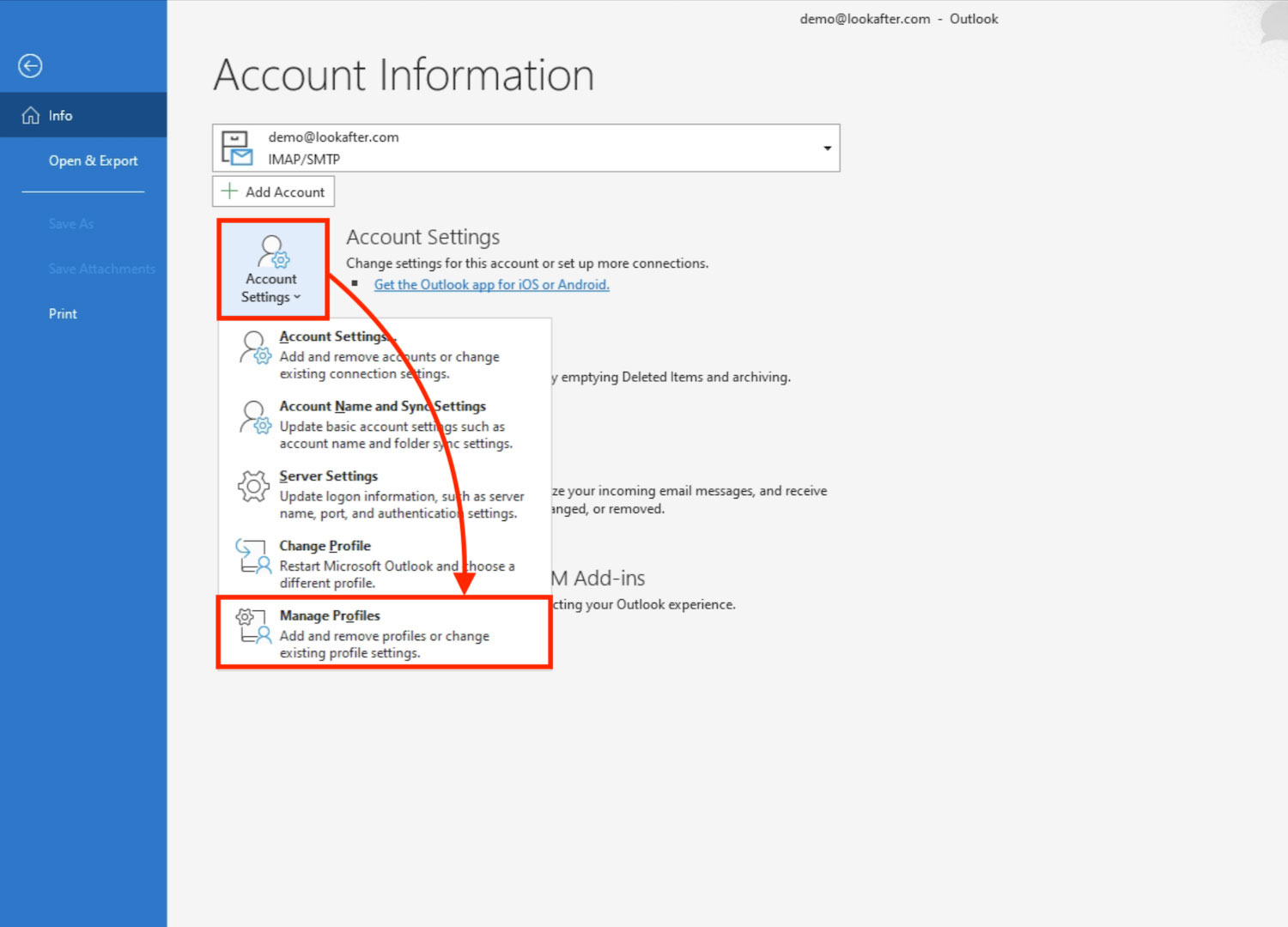Open the demo@lookafter.com account combo box
This screenshot has width=1288, height=927.
click(x=526, y=148)
